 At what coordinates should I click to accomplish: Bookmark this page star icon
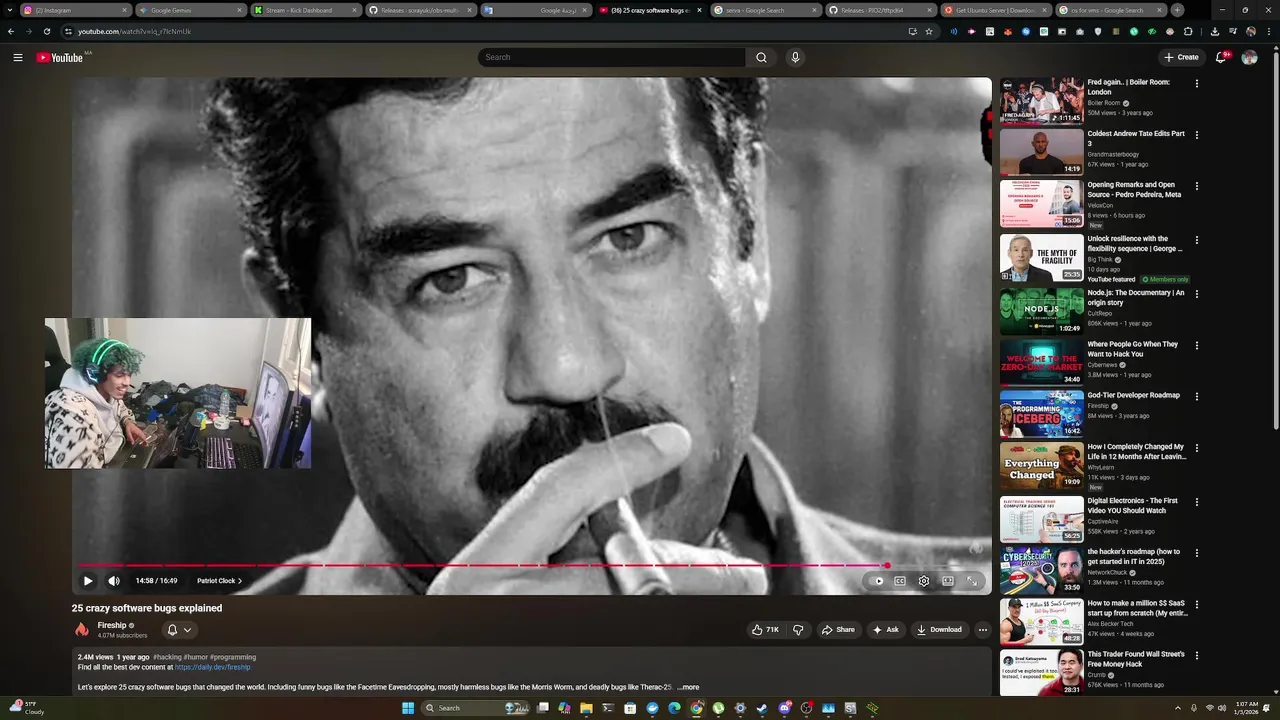929,31
